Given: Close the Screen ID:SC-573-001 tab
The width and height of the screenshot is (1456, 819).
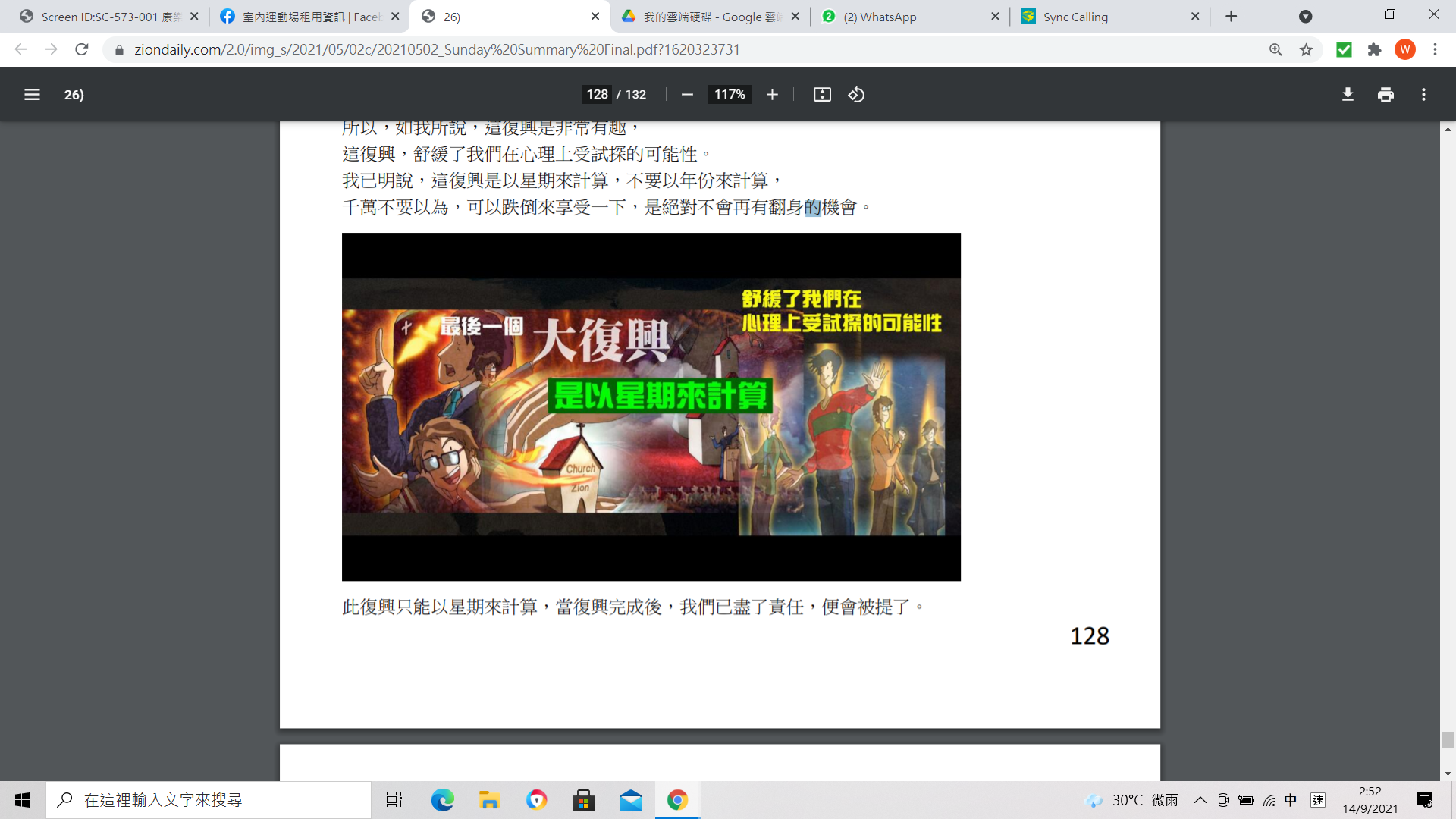Looking at the screenshot, I should [x=194, y=17].
